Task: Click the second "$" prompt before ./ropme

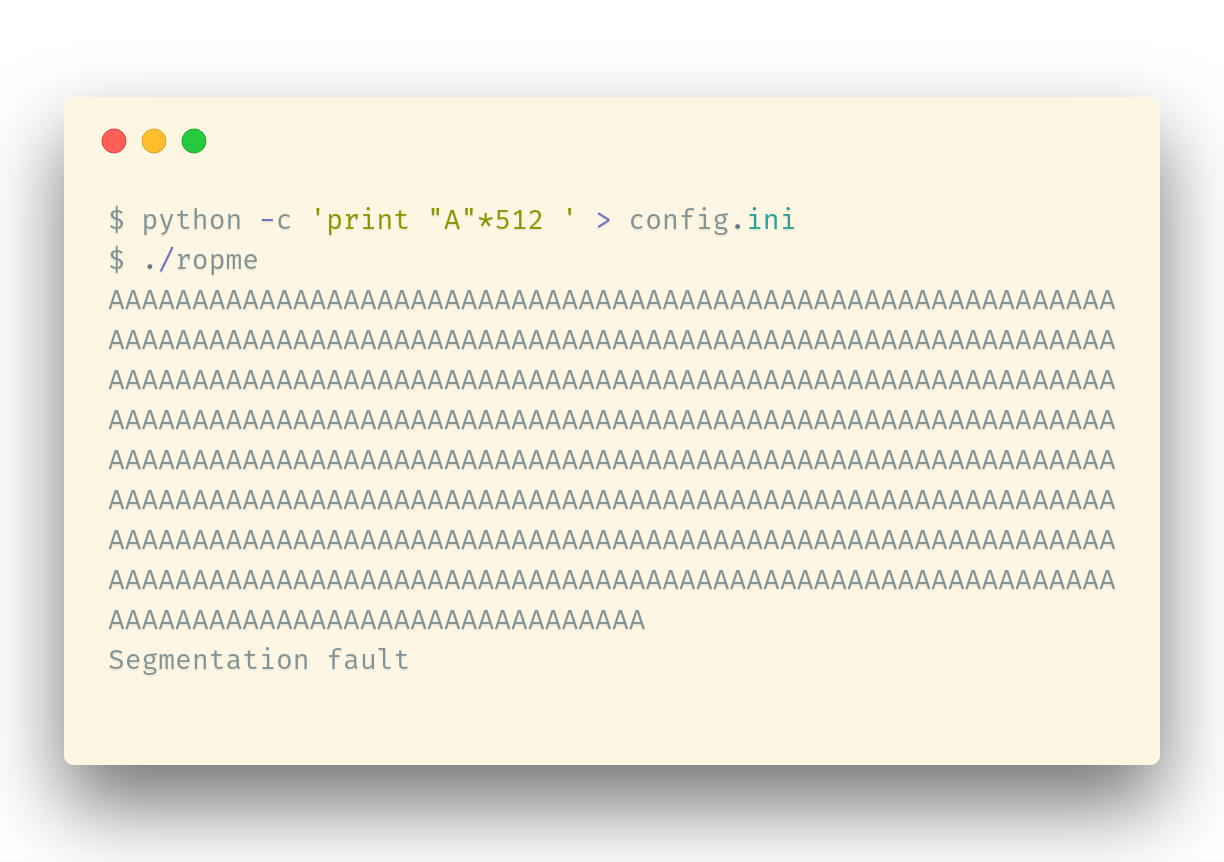Action: (117, 260)
